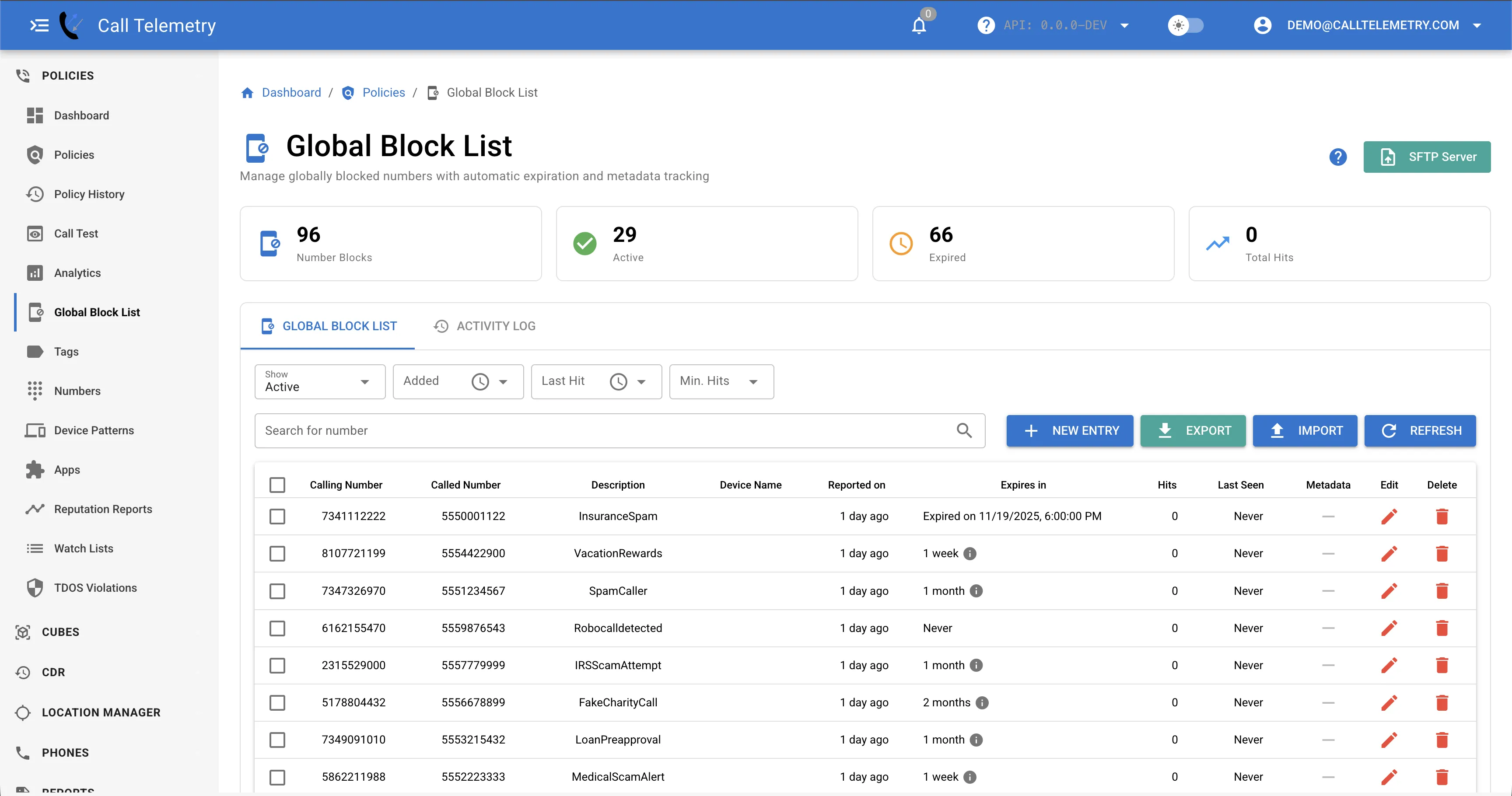Delete the VacationRewards entry with trash icon
This screenshot has width=1512, height=796.
click(x=1442, y=553)
